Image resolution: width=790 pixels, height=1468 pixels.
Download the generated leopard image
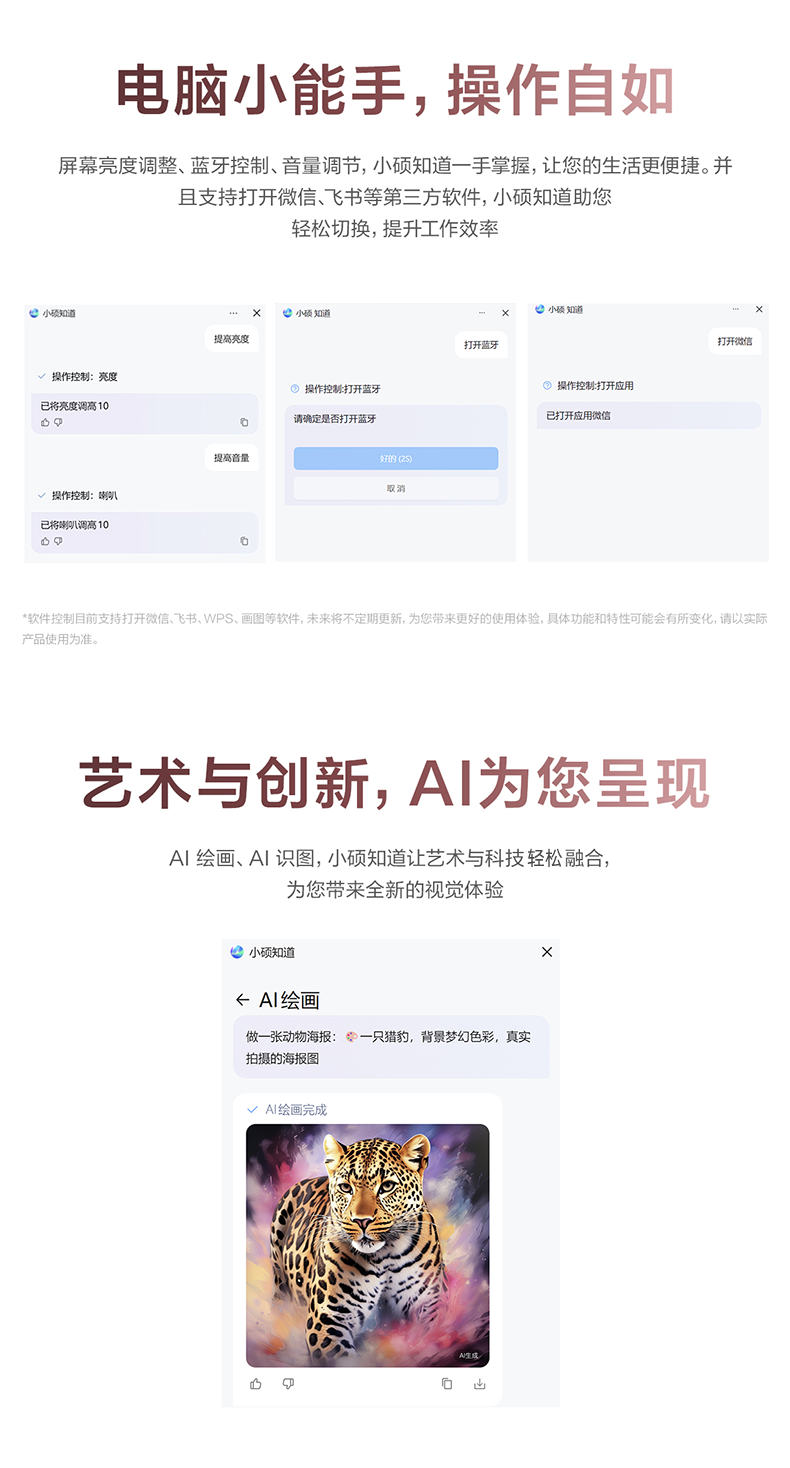(x=479, y=1383)
